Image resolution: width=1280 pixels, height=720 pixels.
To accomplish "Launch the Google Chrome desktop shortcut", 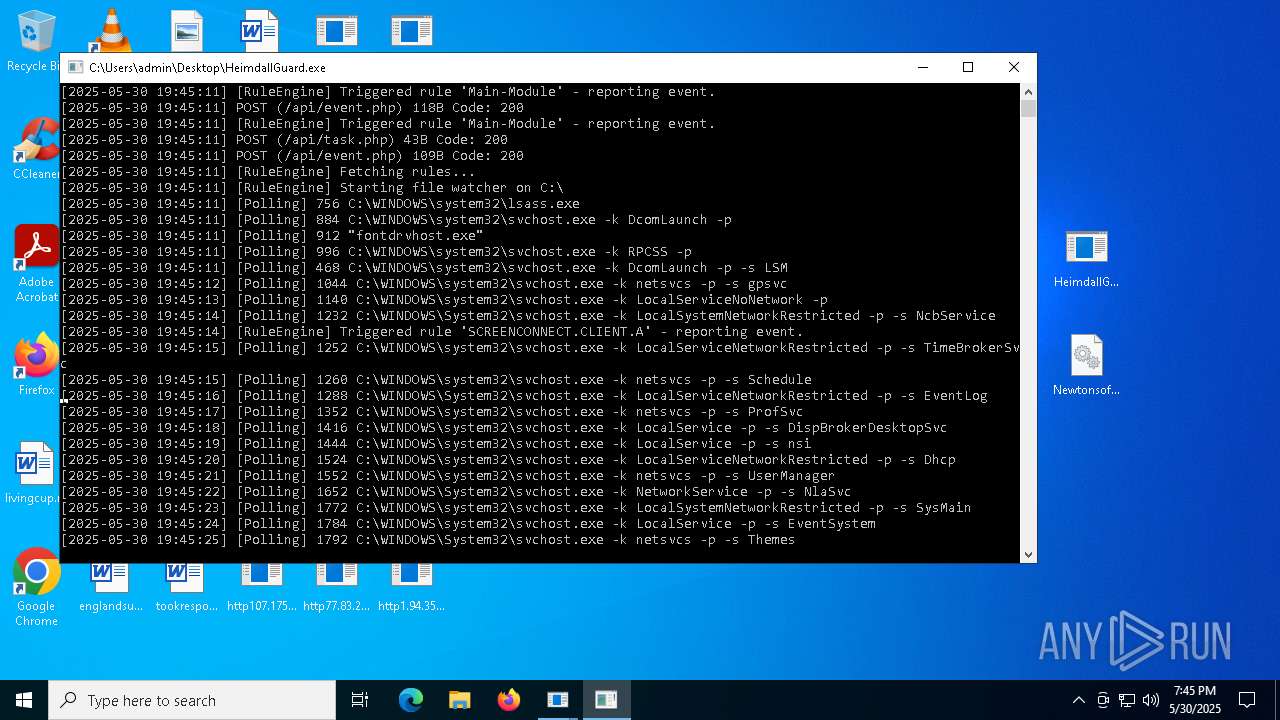I will point(36,588).
